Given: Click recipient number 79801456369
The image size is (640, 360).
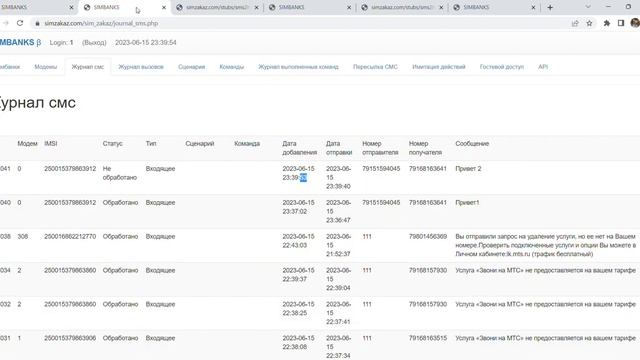Looking at the screenshot, I should click(x=428, y=236).
